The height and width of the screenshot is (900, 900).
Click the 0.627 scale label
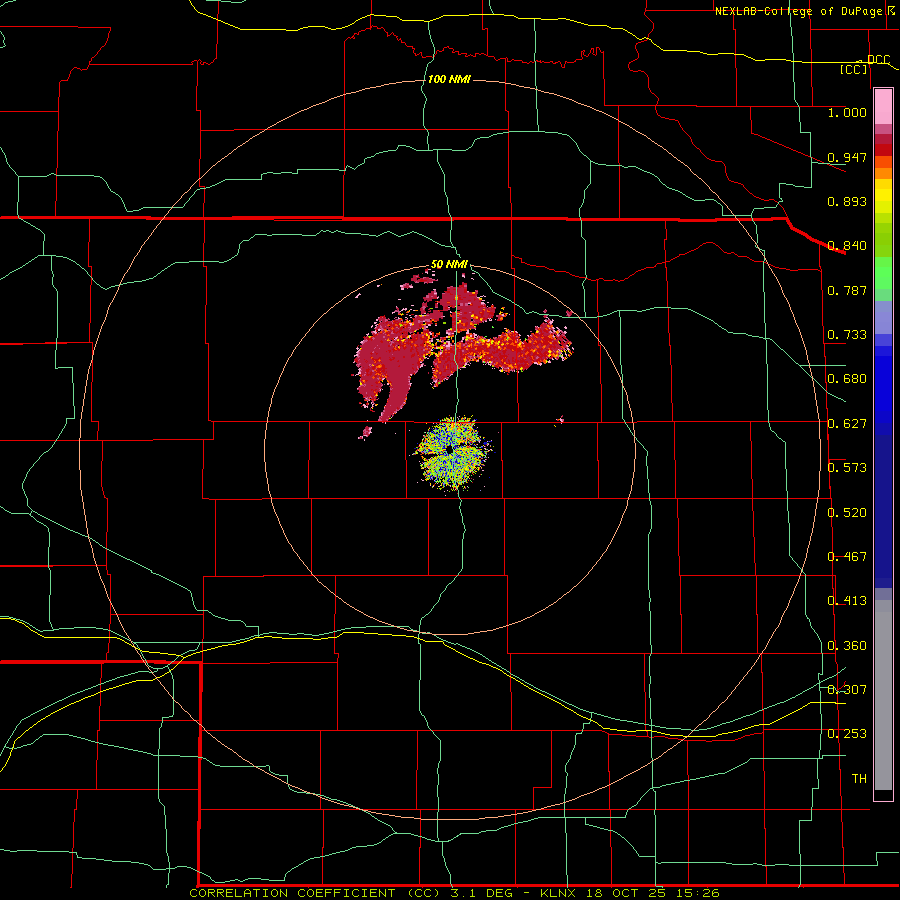(x=847, y=424)
